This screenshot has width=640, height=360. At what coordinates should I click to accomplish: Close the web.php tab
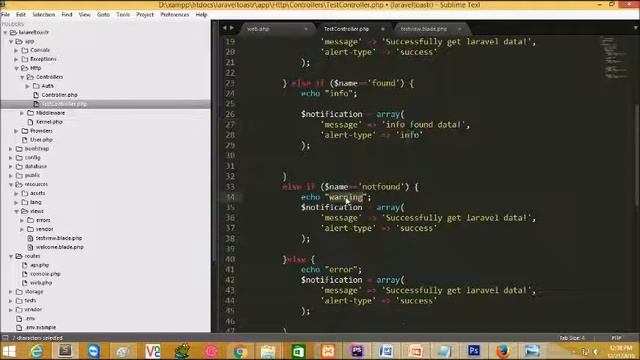306,29
